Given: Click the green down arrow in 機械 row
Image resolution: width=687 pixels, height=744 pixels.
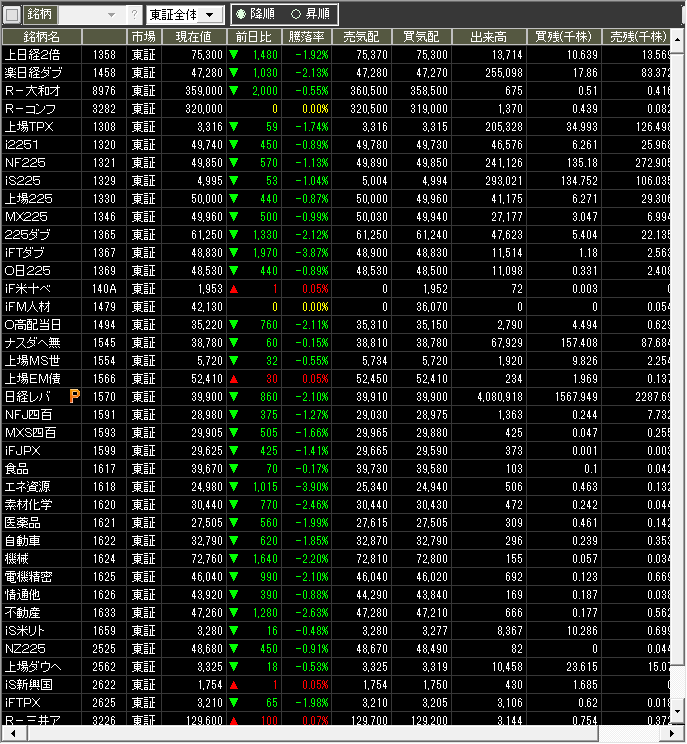Looking at the screenshot, I should [234, 559].
